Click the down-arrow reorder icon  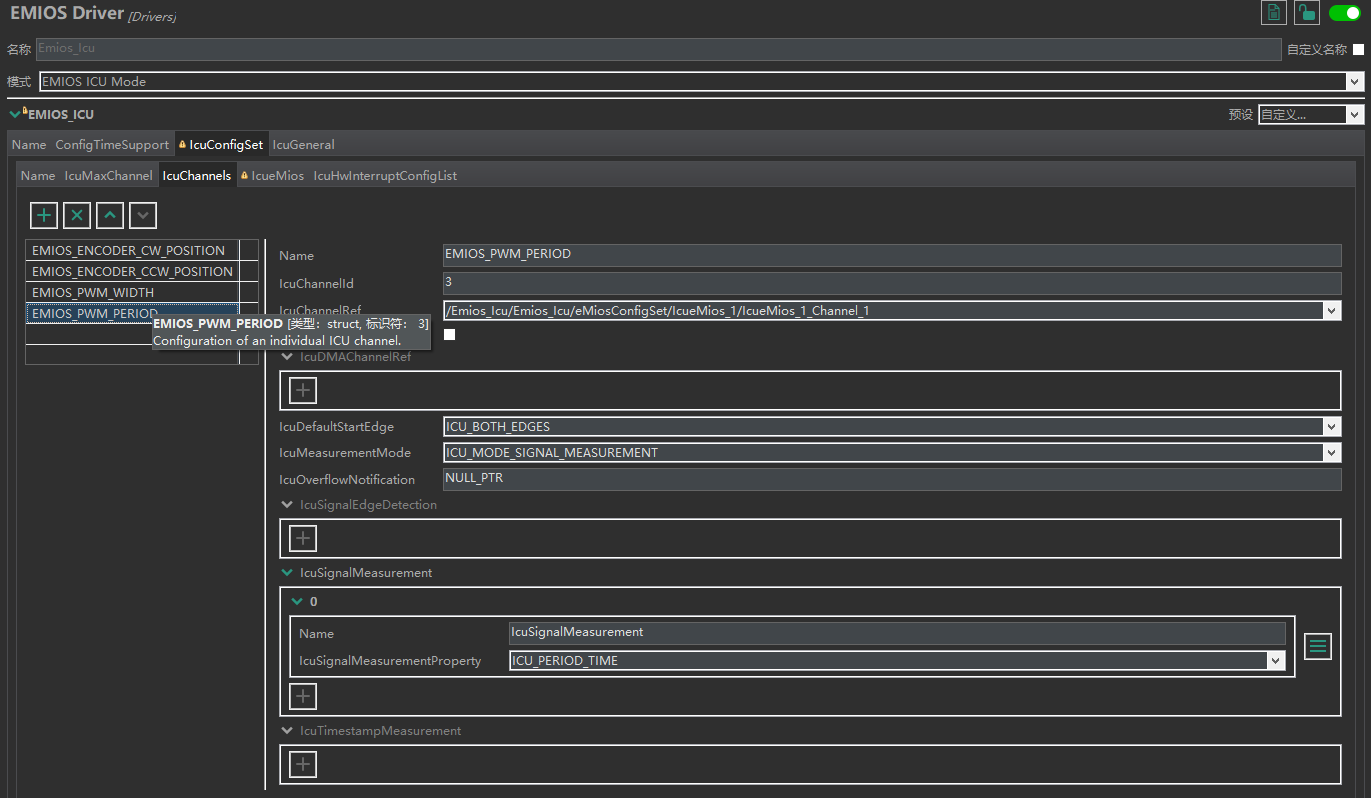pos(142,215)
